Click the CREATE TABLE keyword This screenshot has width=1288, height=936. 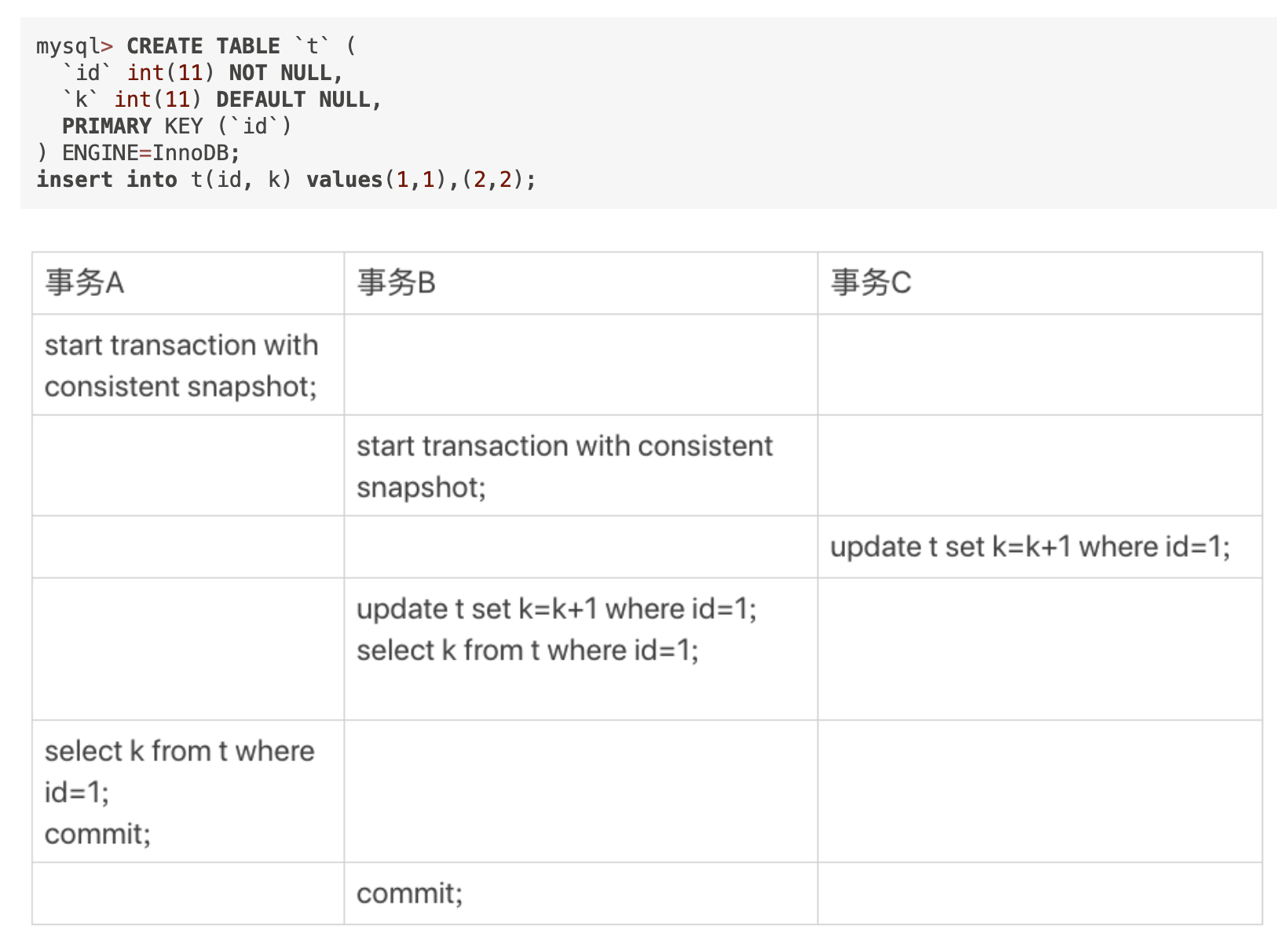tap(203, 46)
